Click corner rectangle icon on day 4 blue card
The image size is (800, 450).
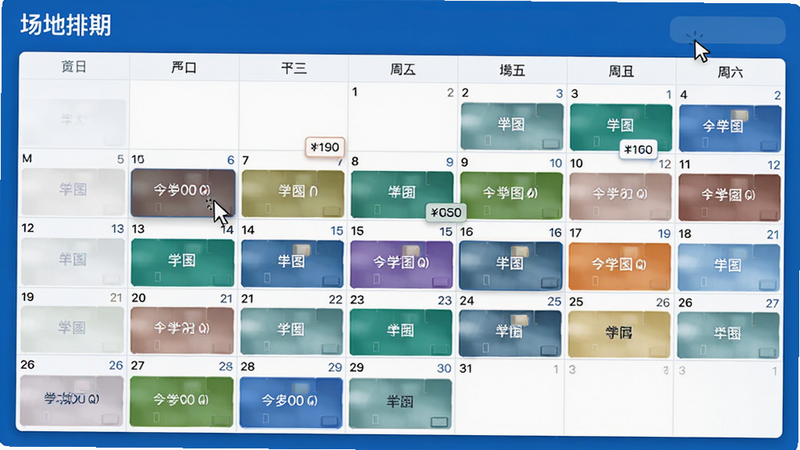pos(769,146)
